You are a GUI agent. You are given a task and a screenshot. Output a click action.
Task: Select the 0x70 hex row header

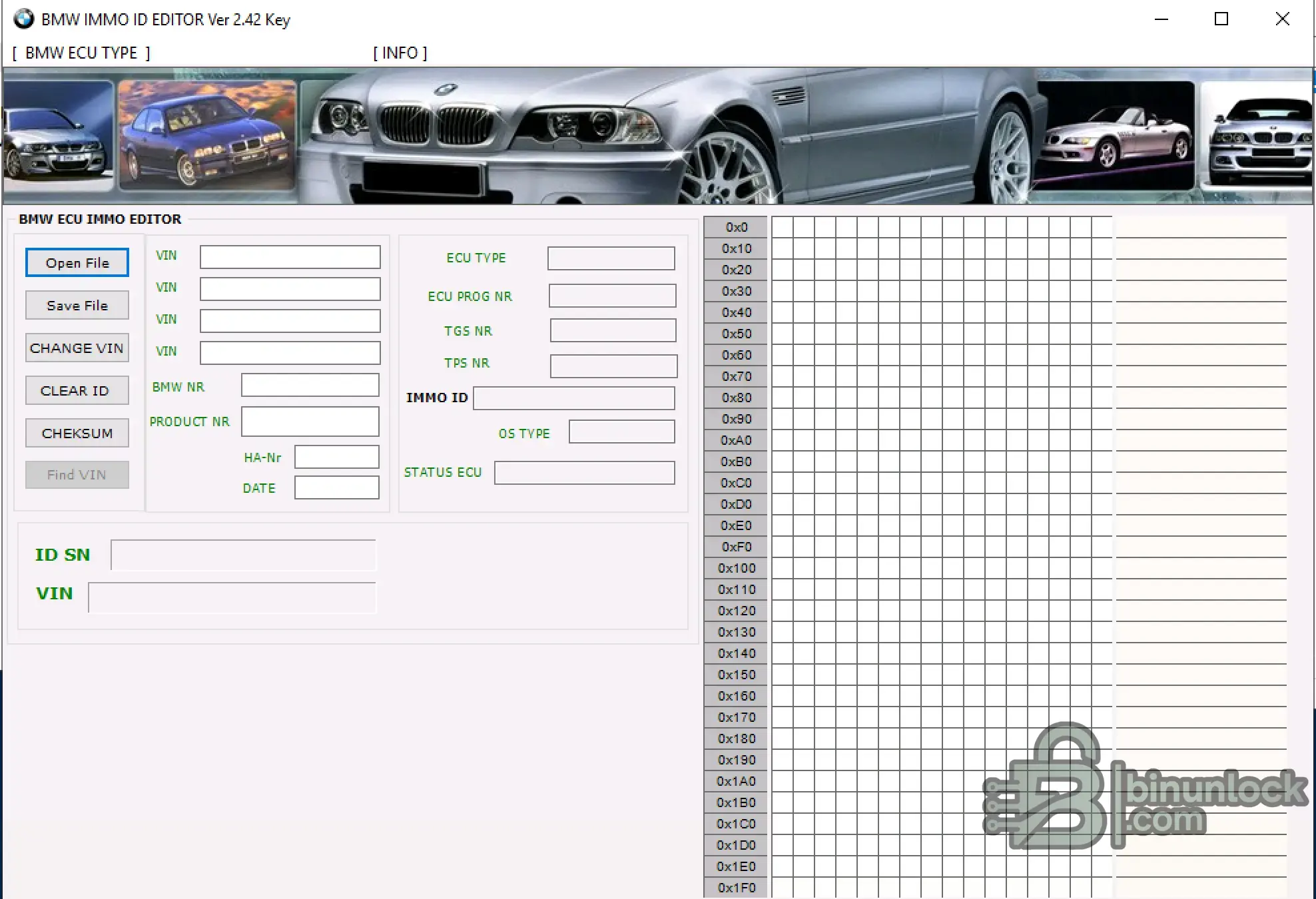tap(736, 376)
